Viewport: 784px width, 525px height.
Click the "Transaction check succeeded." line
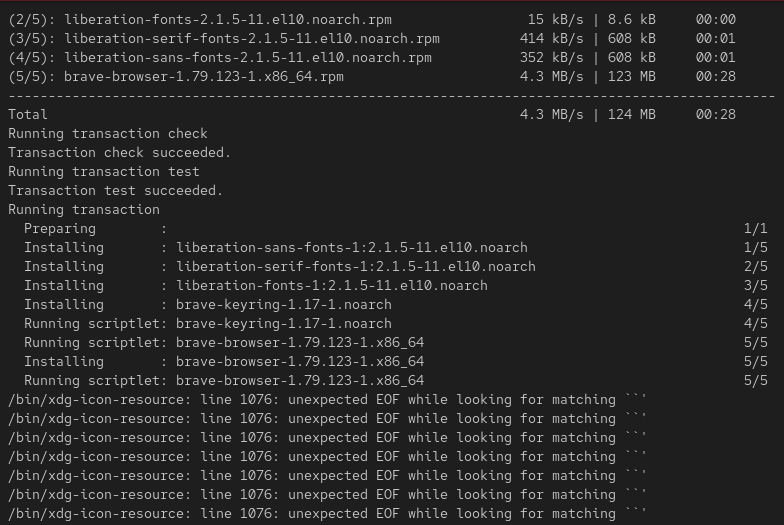pyautogui.click(x=119, y=152)
